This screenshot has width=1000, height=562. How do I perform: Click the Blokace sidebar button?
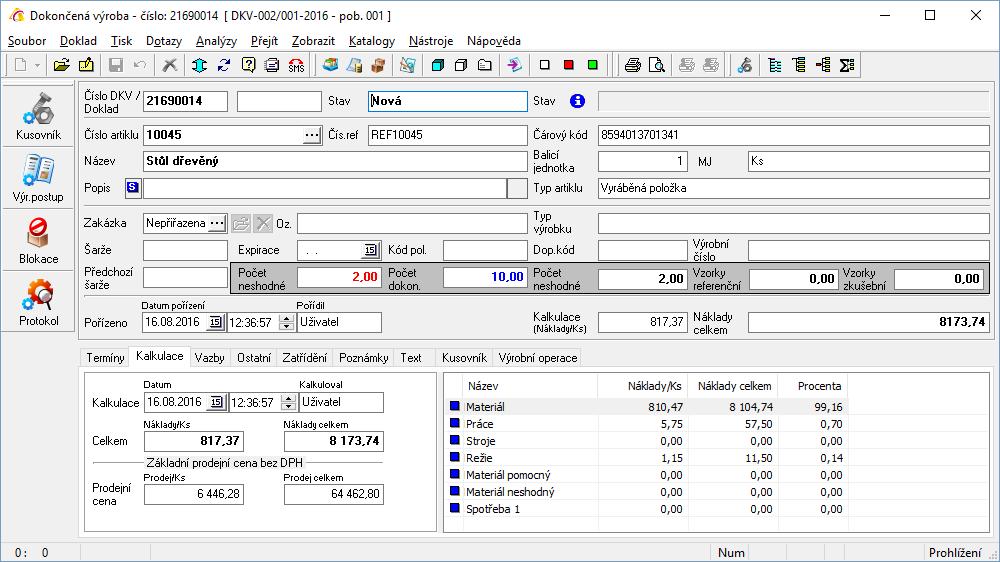click(x=38, y=240)
